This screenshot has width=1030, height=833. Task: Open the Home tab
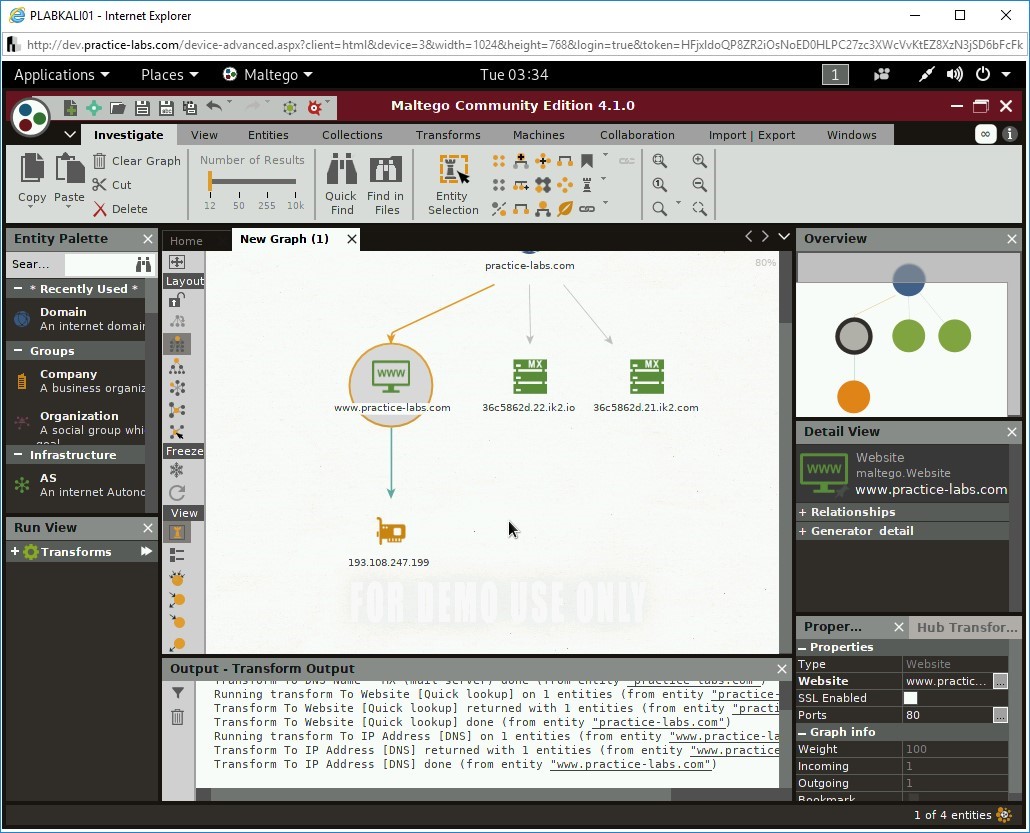[x=197, y=239]
